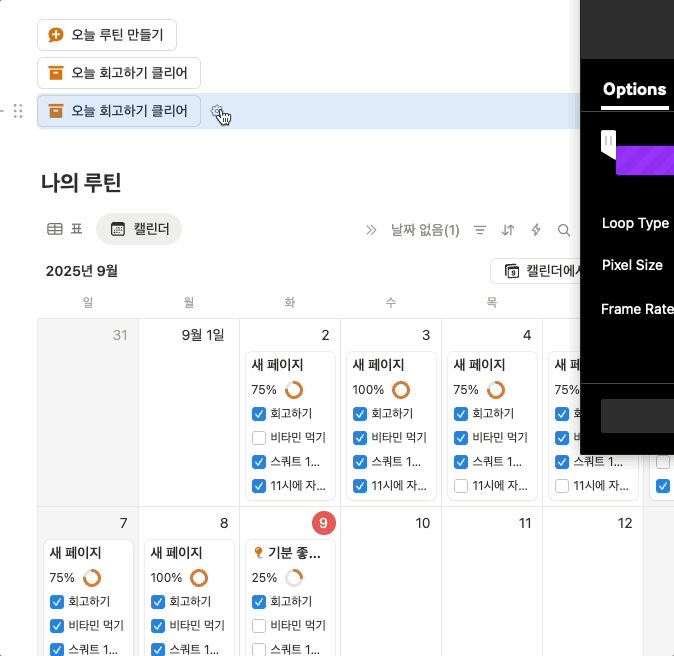
Task: Click the '캘린더에서' open in calendar button
Action: pyautogui.click(x=536, y=271)
